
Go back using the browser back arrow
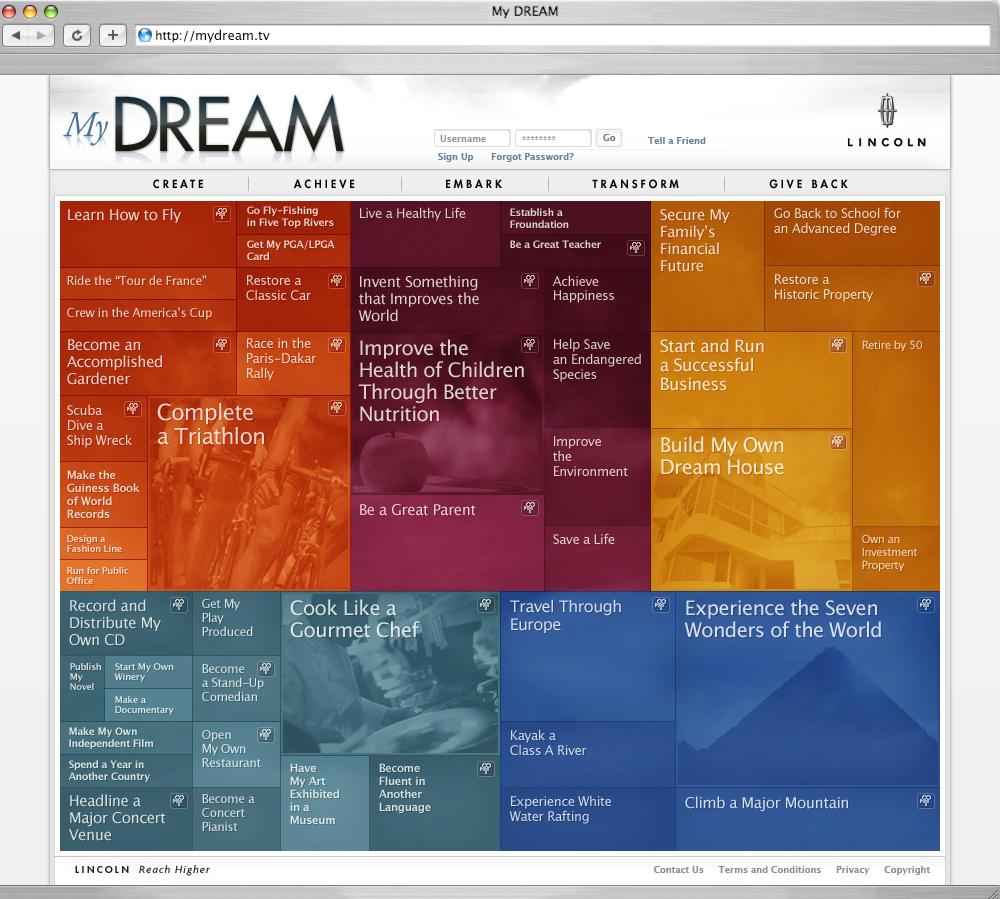coord(19,35)
